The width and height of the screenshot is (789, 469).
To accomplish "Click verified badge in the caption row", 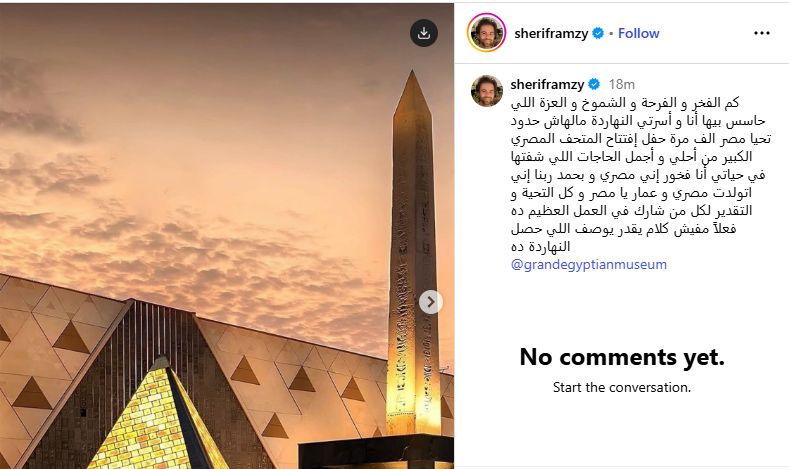I will click(593, 84).
